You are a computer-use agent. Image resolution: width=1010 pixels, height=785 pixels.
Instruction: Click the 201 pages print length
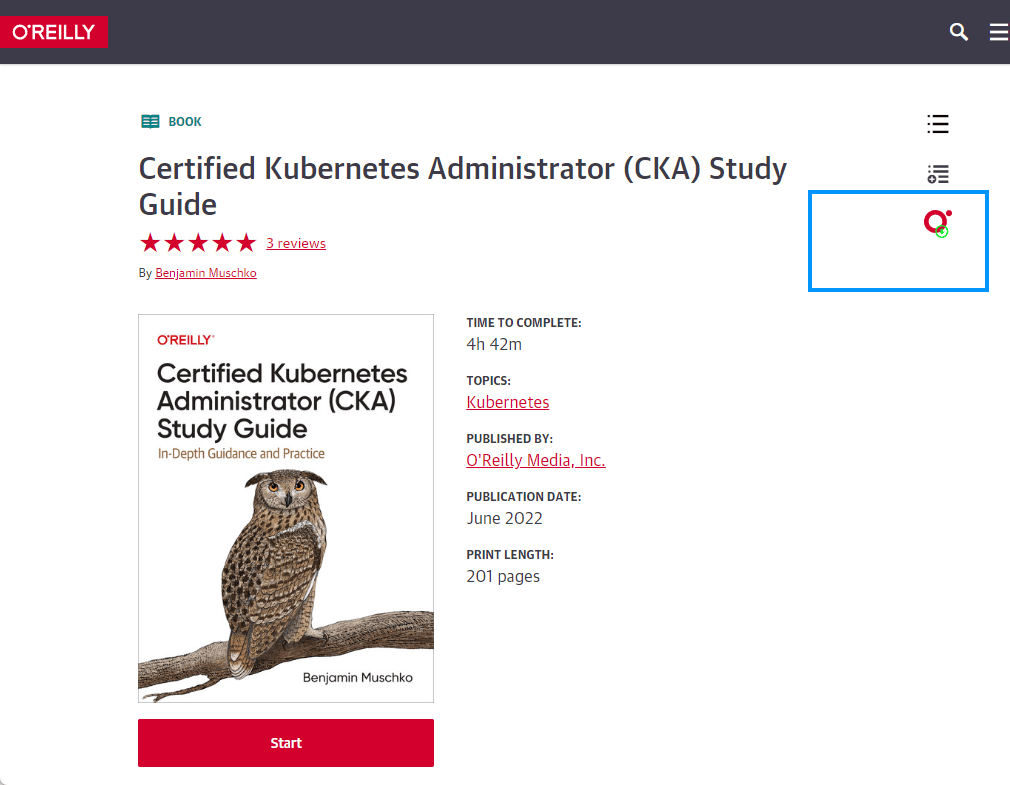(503, 576)
